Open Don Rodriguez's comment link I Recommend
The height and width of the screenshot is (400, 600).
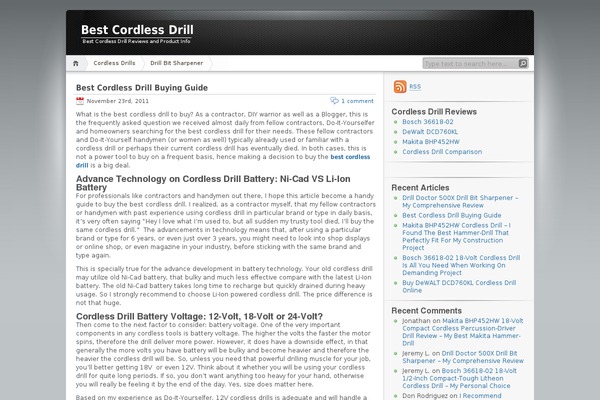(x=480, y=396)
